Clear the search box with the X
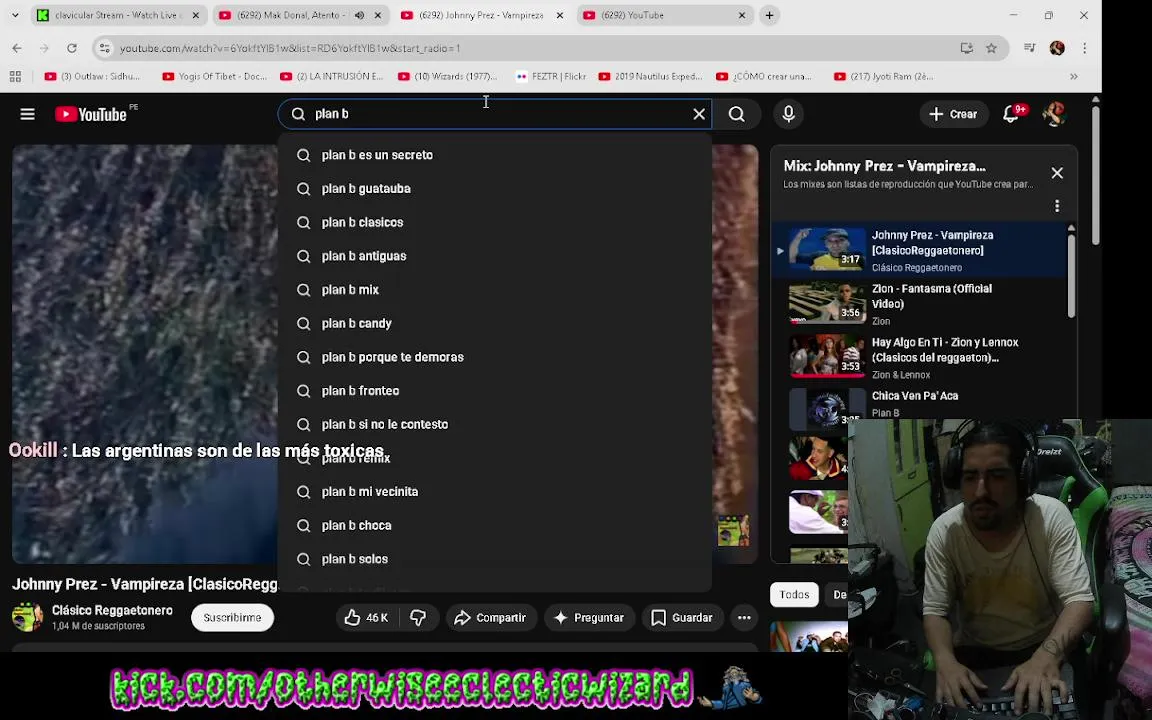The width and height of the screenshot is (1152, 720). click(x=699, y=114)
